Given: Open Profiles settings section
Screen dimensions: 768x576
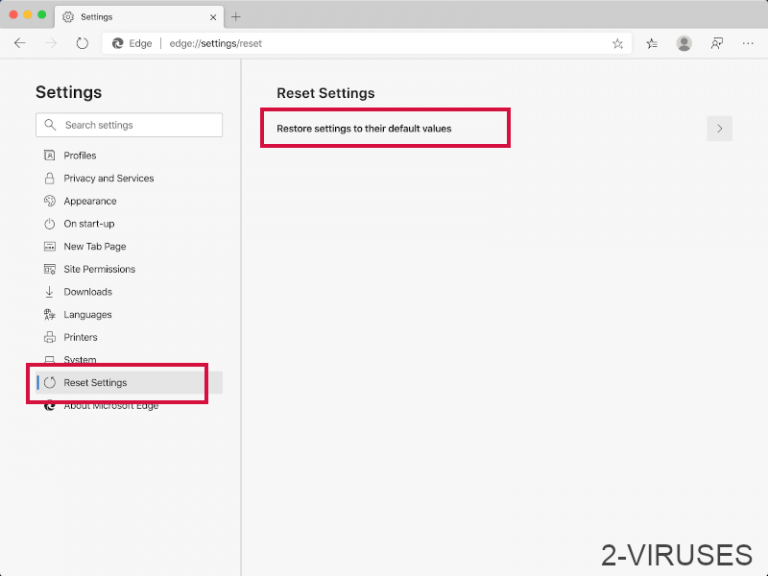Looking at the screenshot, I should [x=80, y=155].
